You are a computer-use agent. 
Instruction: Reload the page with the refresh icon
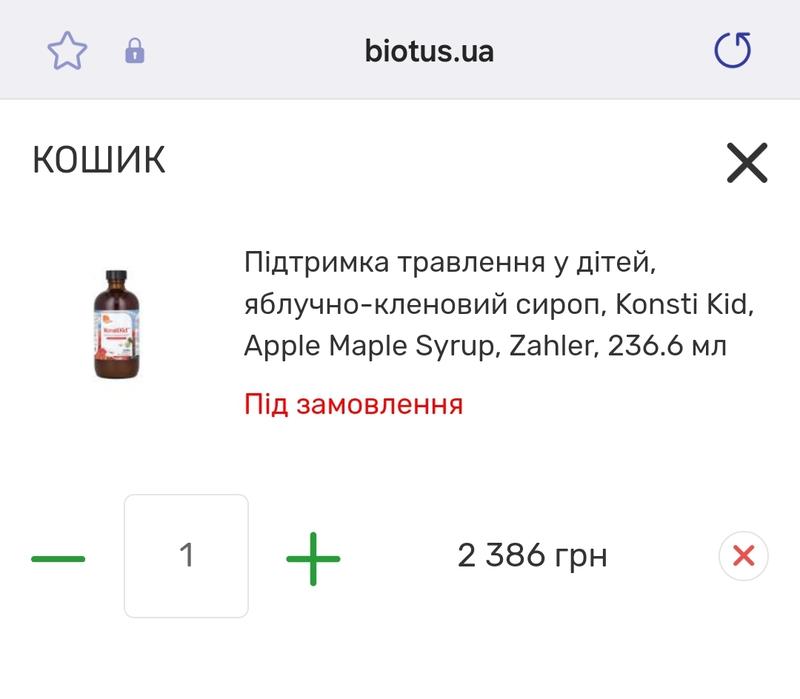[732, 50]
